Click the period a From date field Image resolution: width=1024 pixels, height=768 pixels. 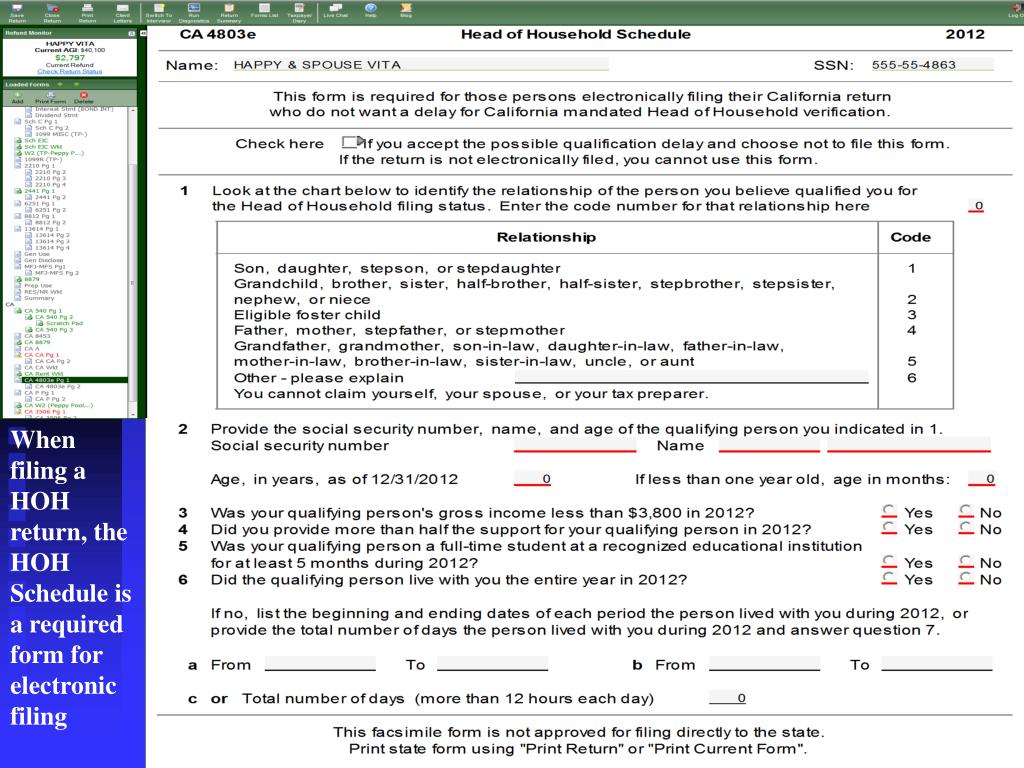[320, 664]
